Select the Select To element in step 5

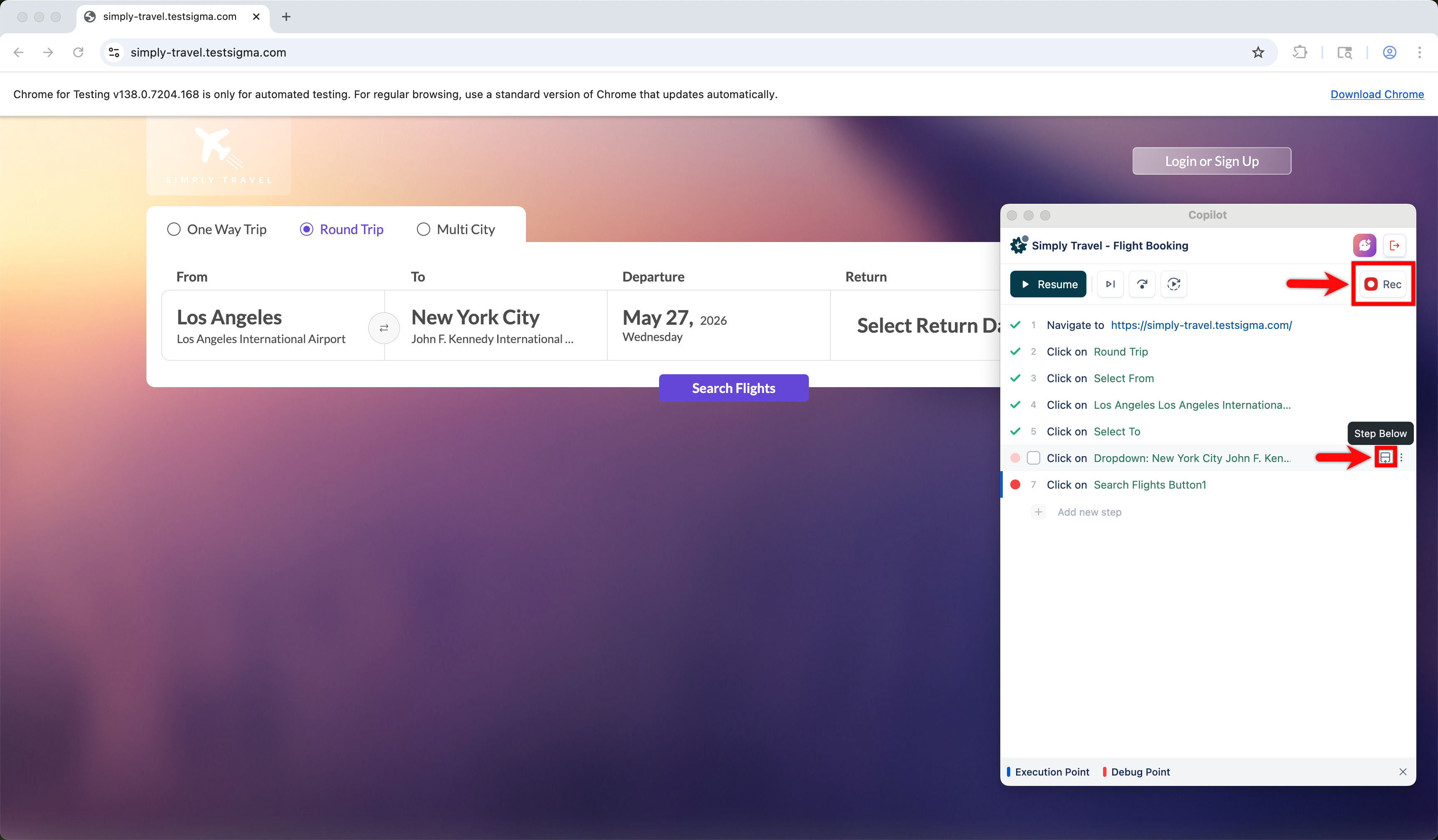point(1117,432)
